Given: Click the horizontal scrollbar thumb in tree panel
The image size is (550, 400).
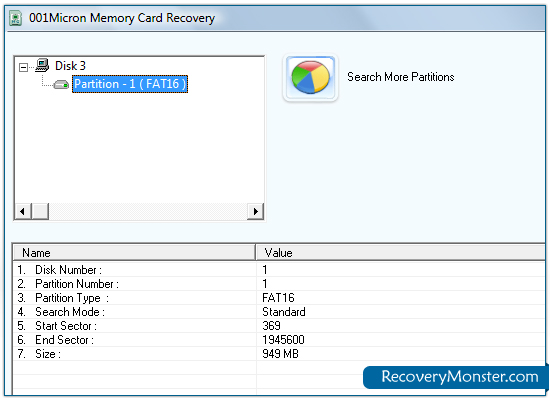Looking at the screenshot, I should click(40, 212).
